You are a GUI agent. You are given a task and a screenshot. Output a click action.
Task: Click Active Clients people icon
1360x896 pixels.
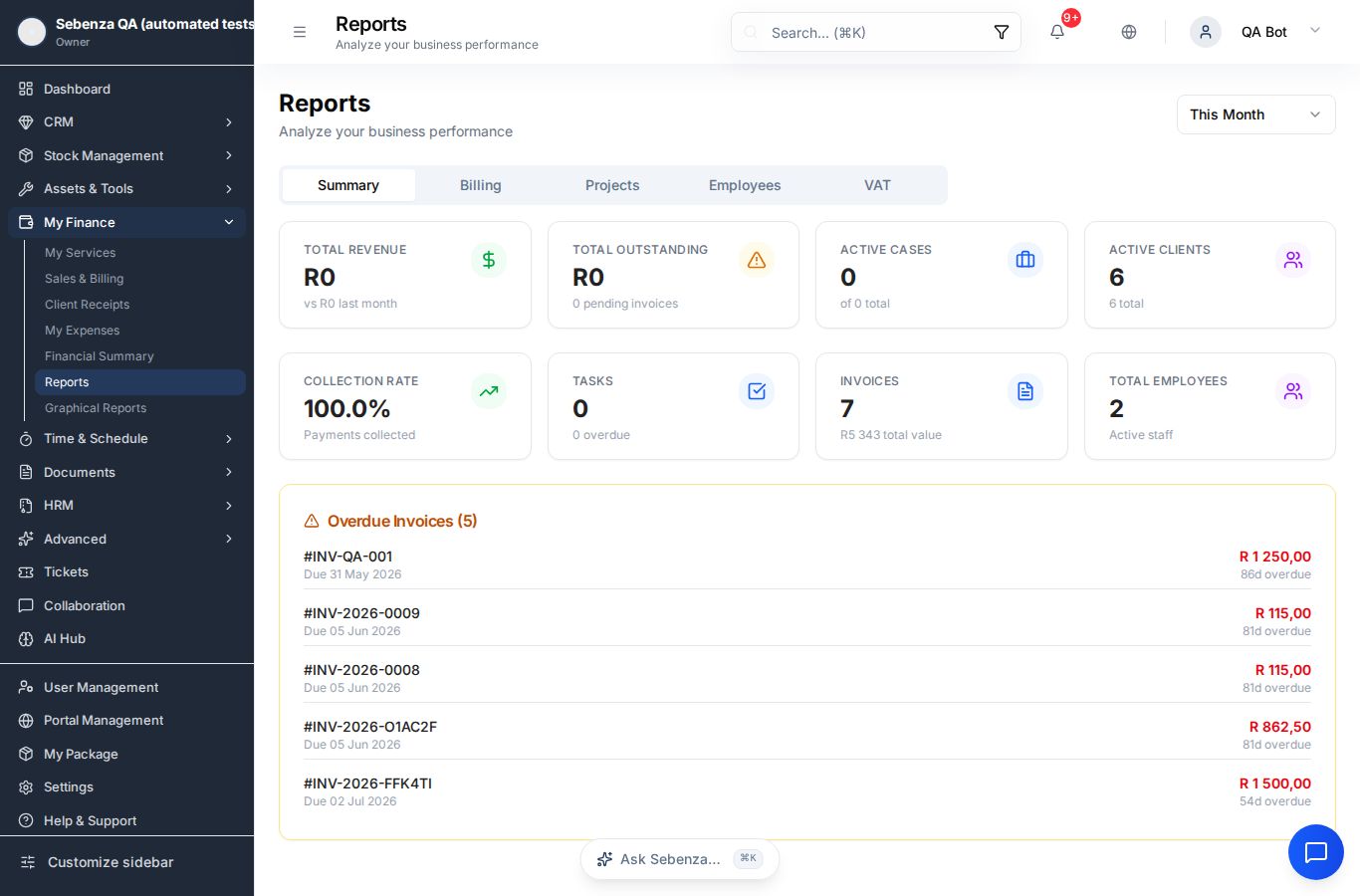point(1293,260)
